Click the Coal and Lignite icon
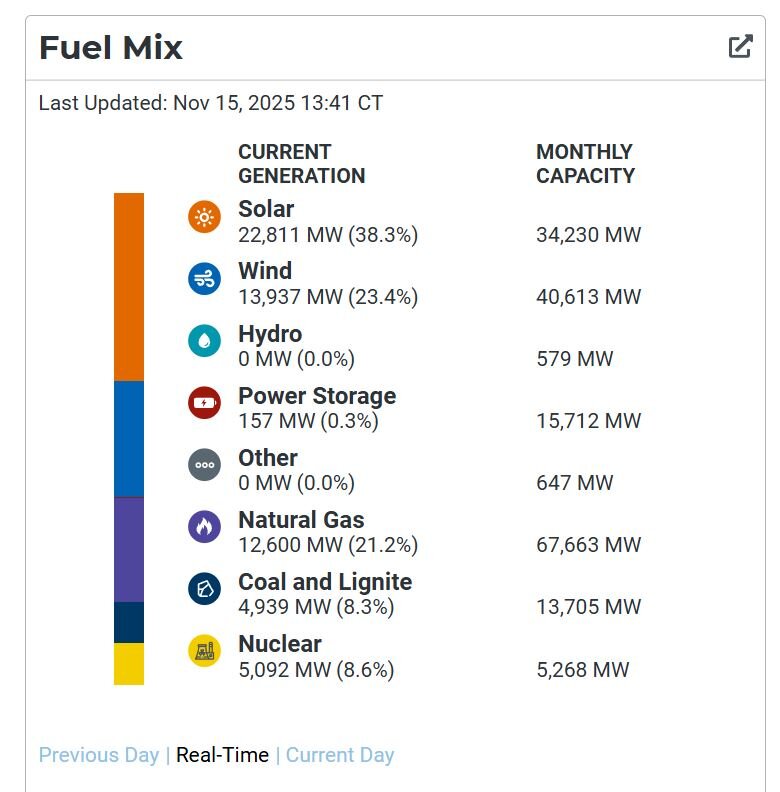 click(204, 589)
